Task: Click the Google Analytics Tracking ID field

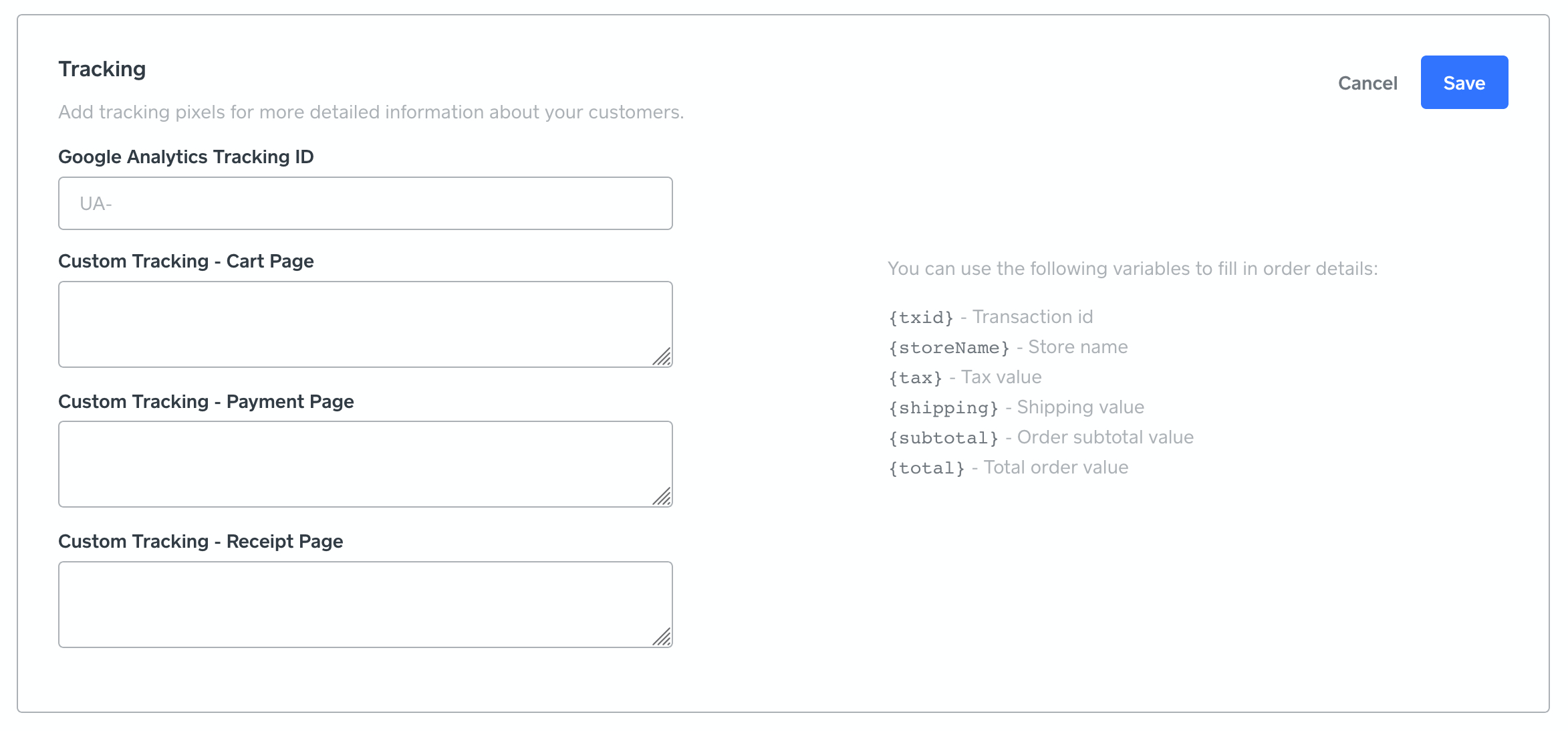Action: tap(365, 203)
